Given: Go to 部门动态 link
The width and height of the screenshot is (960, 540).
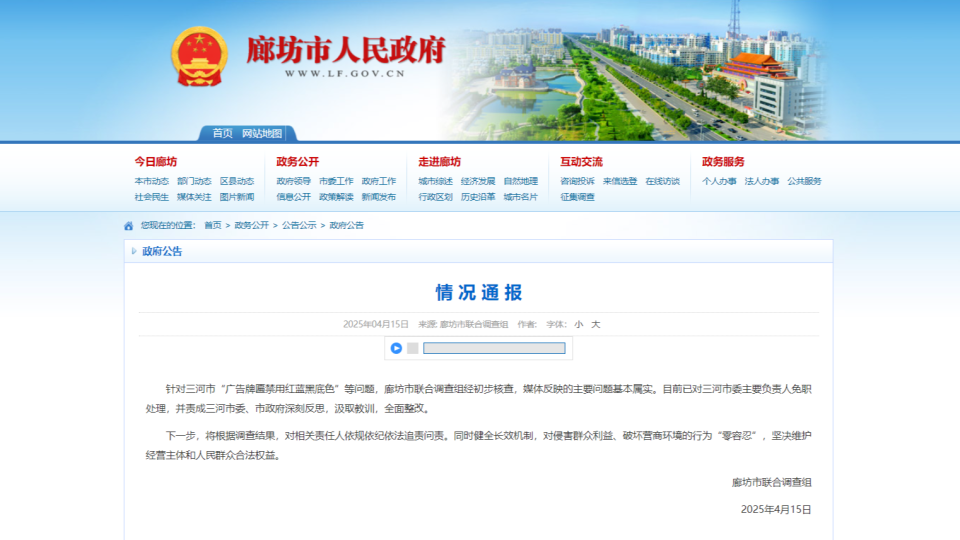Looking at the screenshot, I should pos(194,181).
